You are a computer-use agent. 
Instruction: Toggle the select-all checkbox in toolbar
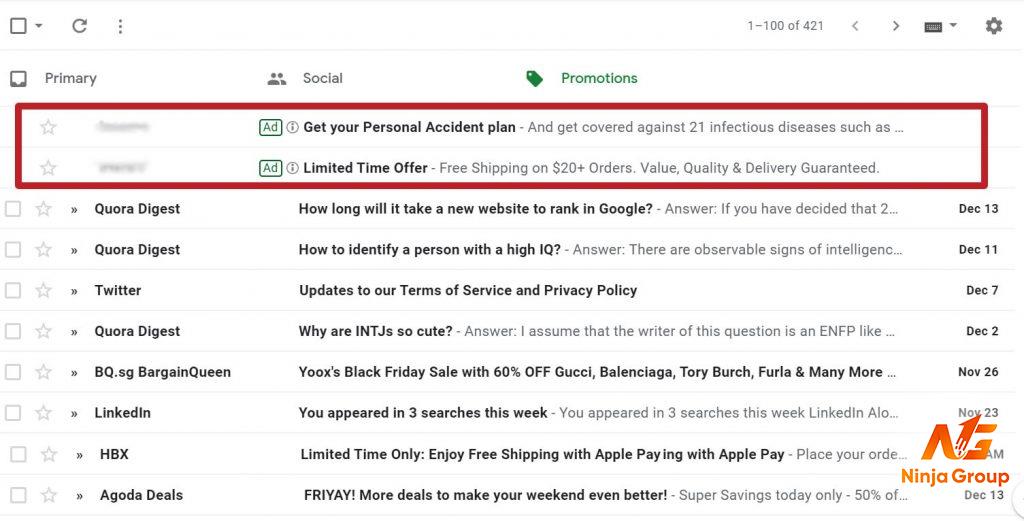click(x=18, y=26)
